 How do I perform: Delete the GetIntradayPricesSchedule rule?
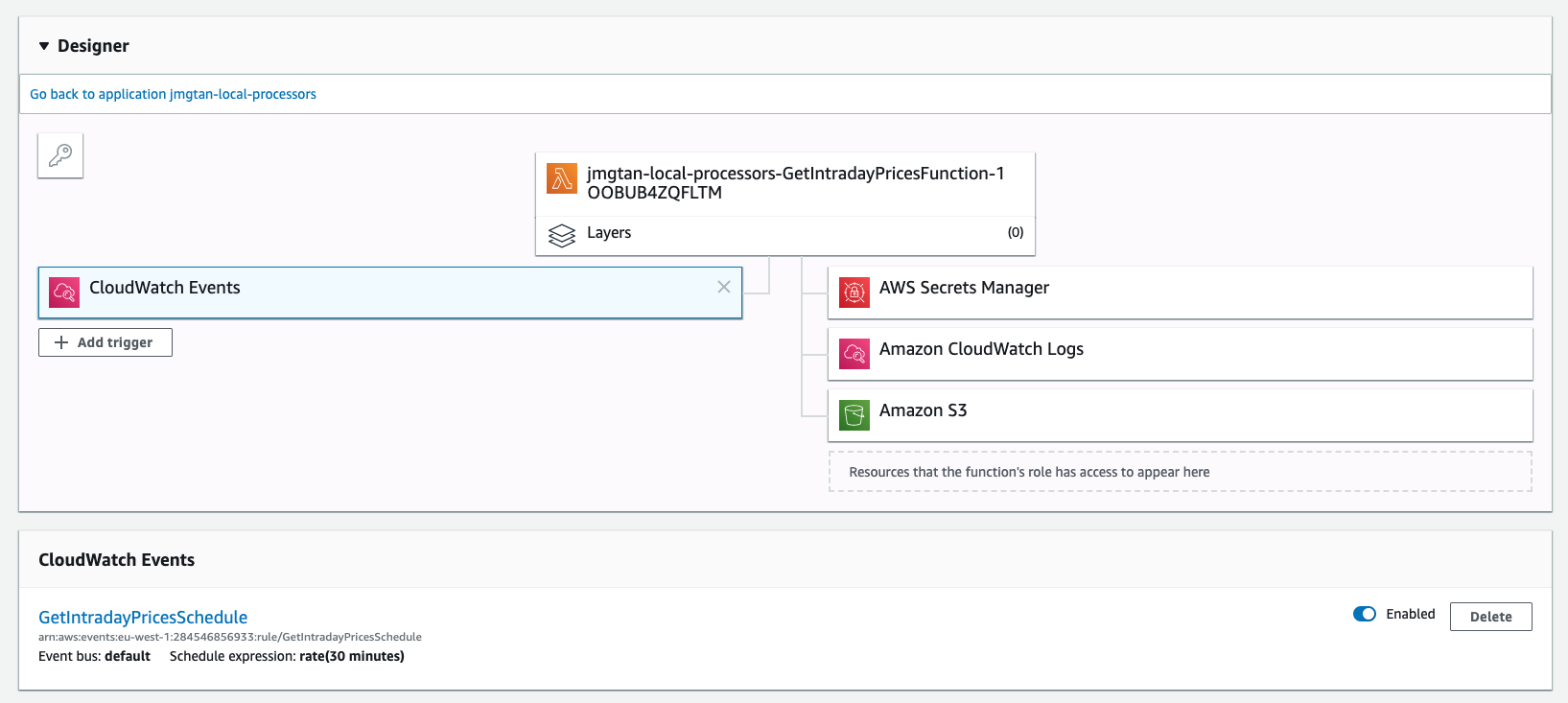click(1491, 617)
